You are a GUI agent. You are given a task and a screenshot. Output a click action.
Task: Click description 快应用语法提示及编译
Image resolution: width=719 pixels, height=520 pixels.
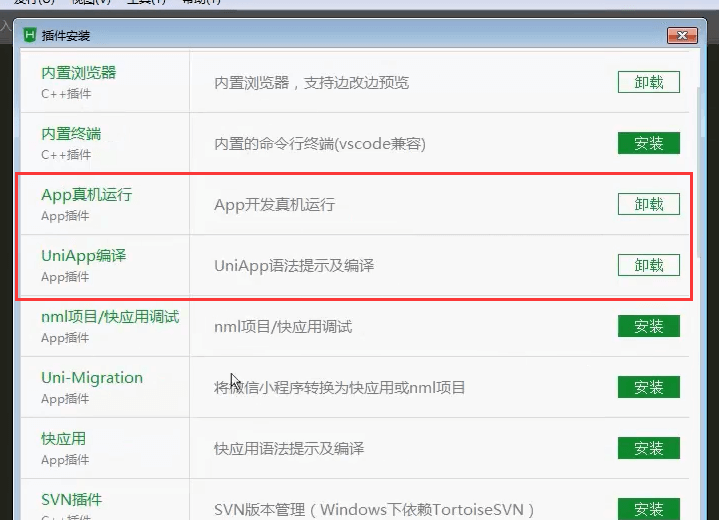coord(289,448)
